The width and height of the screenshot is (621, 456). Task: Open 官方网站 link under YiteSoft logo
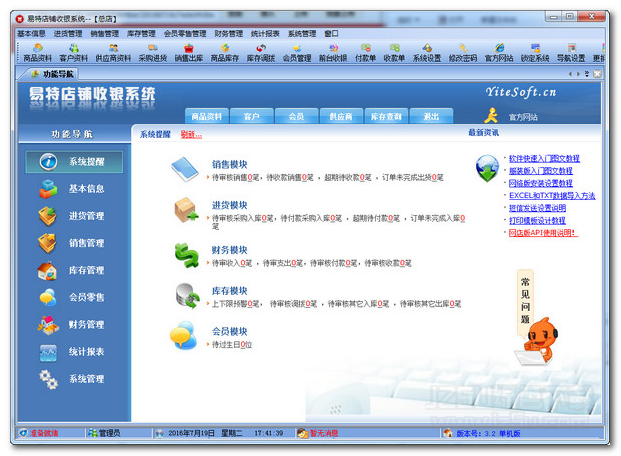point(523,117)
